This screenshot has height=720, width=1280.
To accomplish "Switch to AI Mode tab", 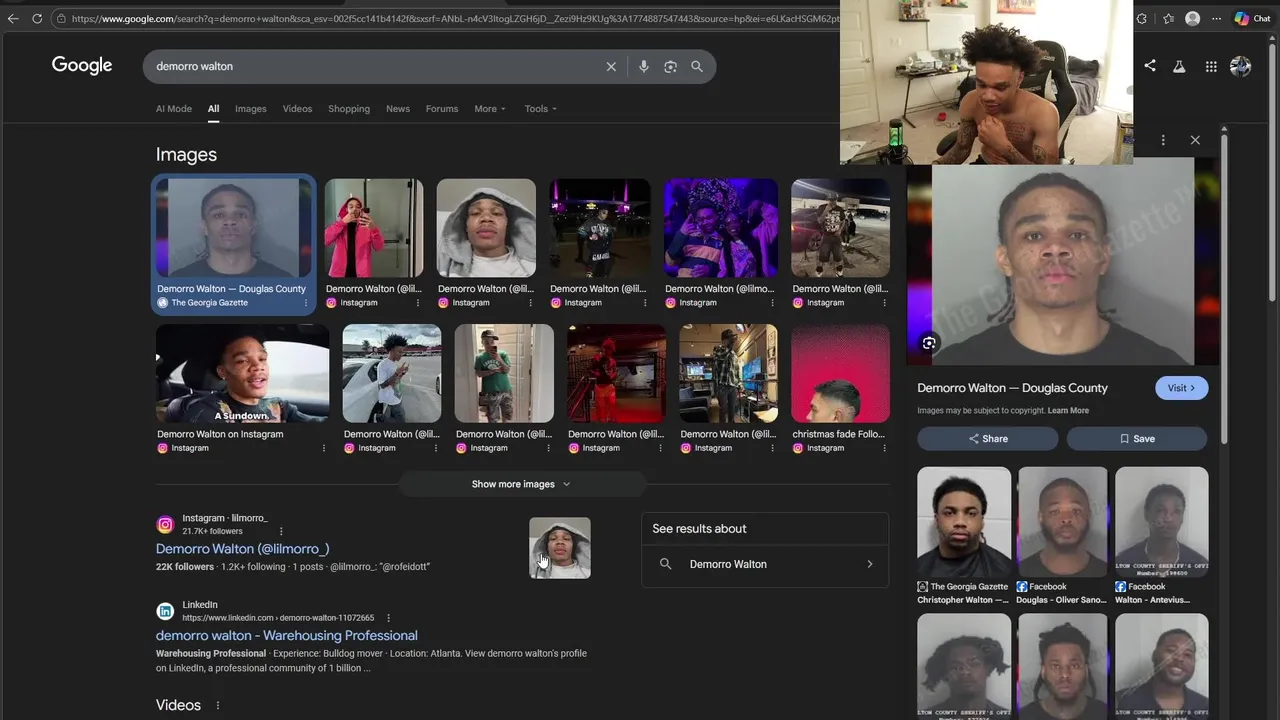I will point(174,109).
